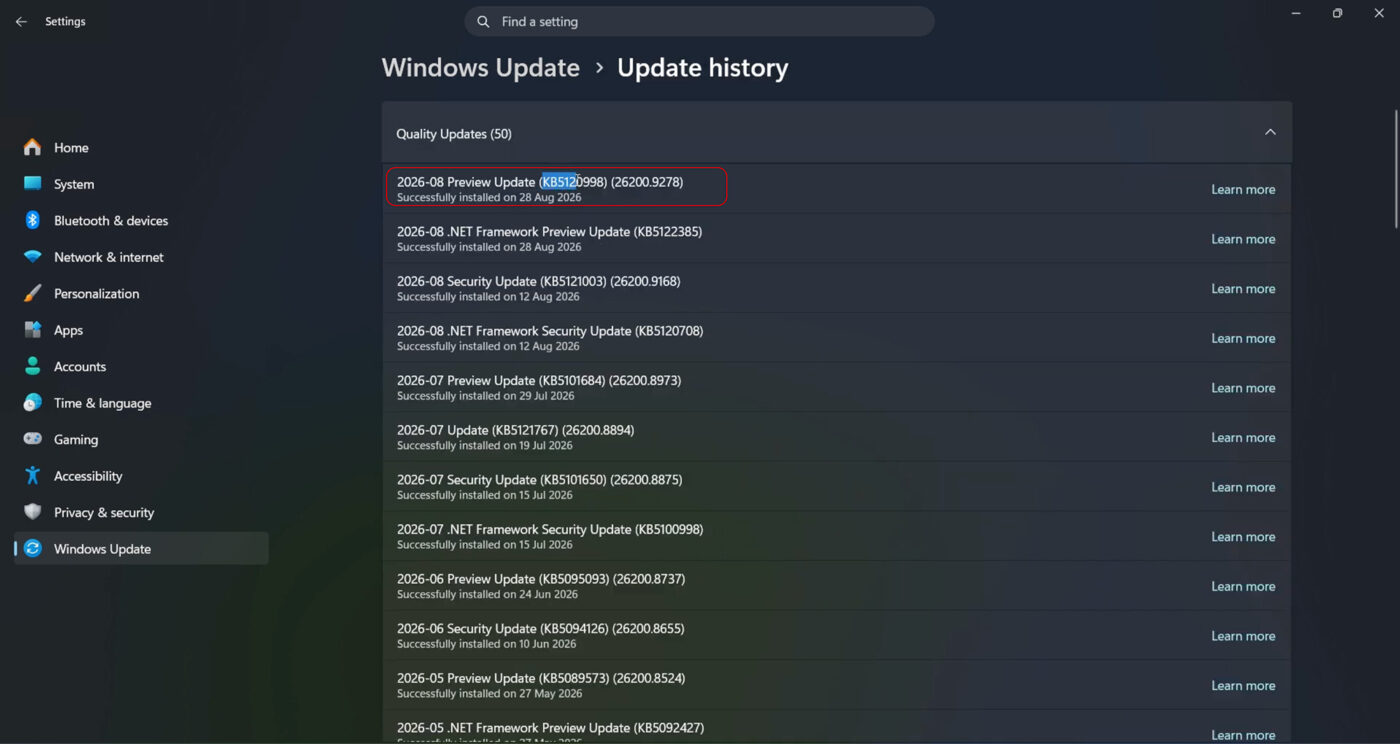Screen dimensions: 1400x744
Task: Learn more about KB5120708 .NET Security Update
Action: (1243, 338)
